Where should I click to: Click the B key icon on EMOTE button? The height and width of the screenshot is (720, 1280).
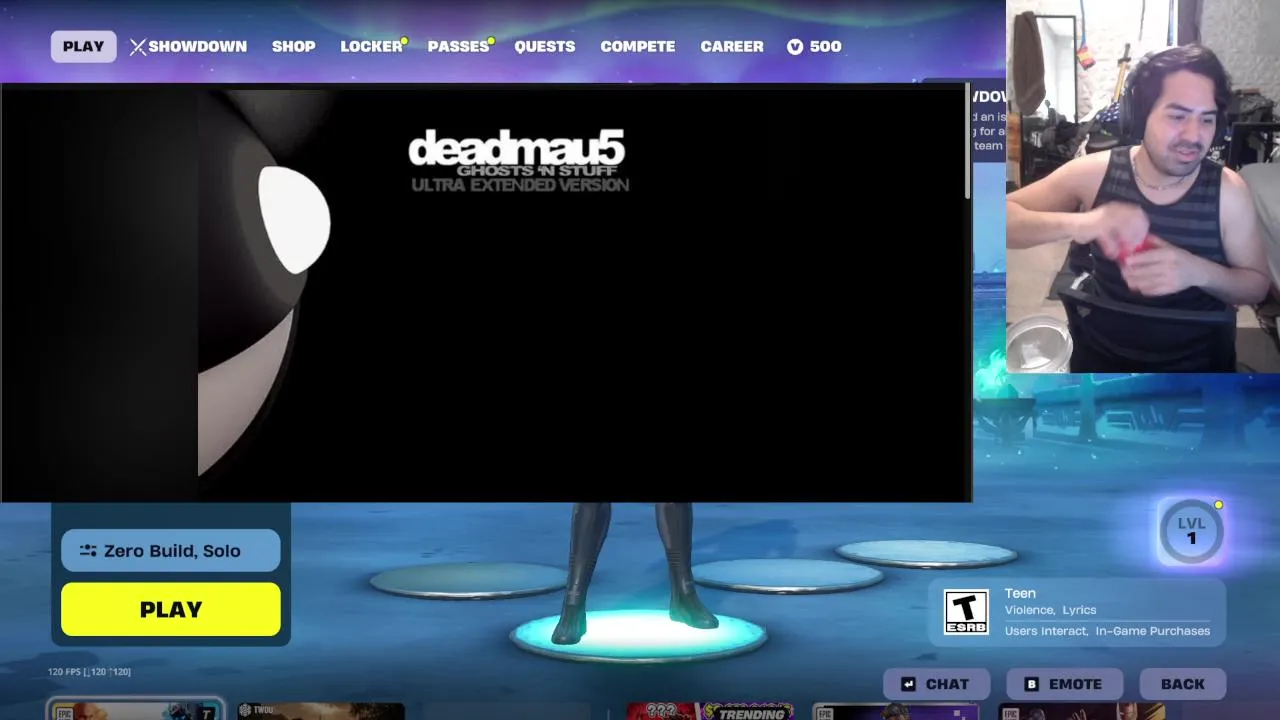1032,684
